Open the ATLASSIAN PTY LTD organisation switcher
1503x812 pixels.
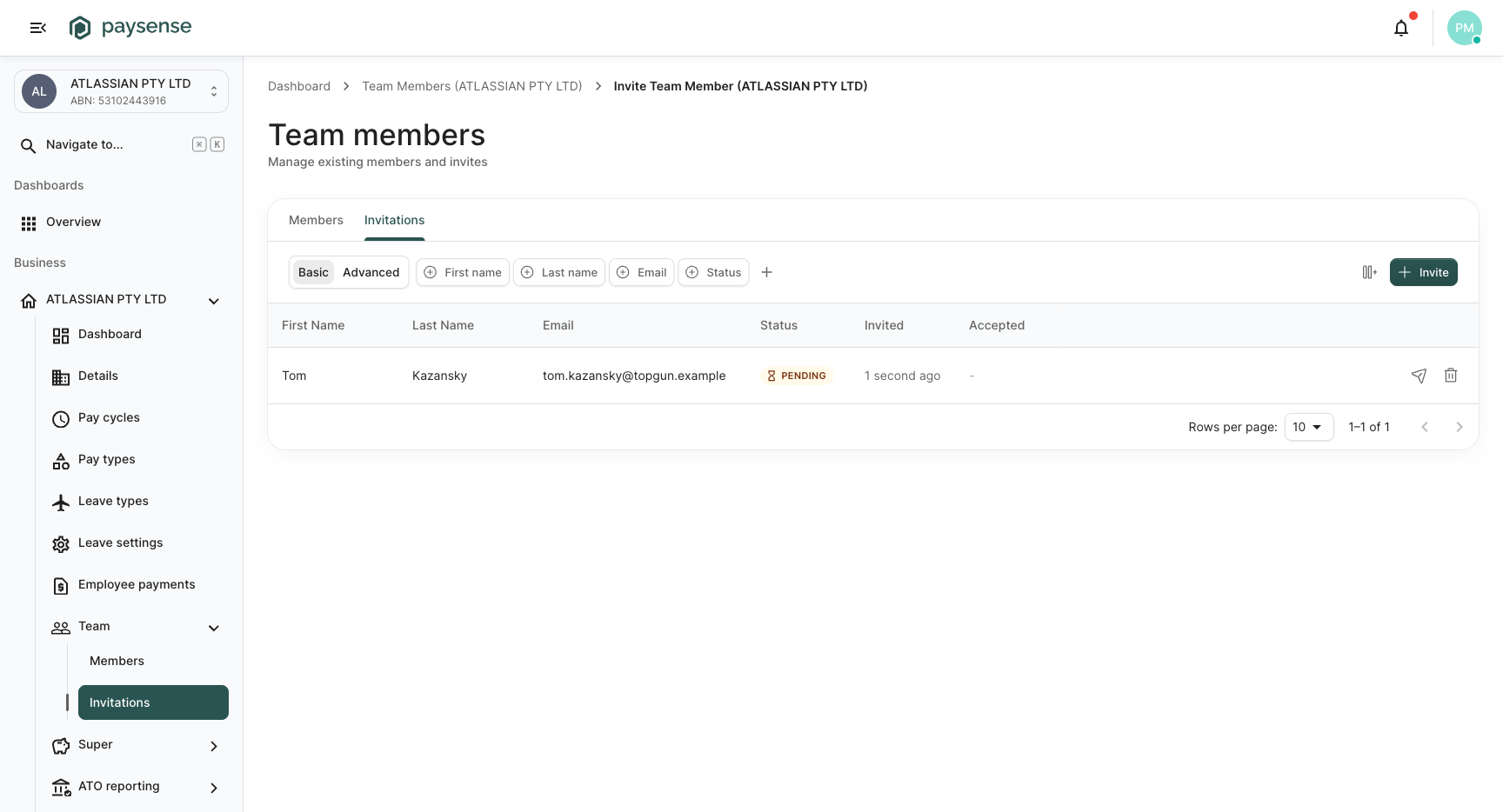(x=122, y=91)
